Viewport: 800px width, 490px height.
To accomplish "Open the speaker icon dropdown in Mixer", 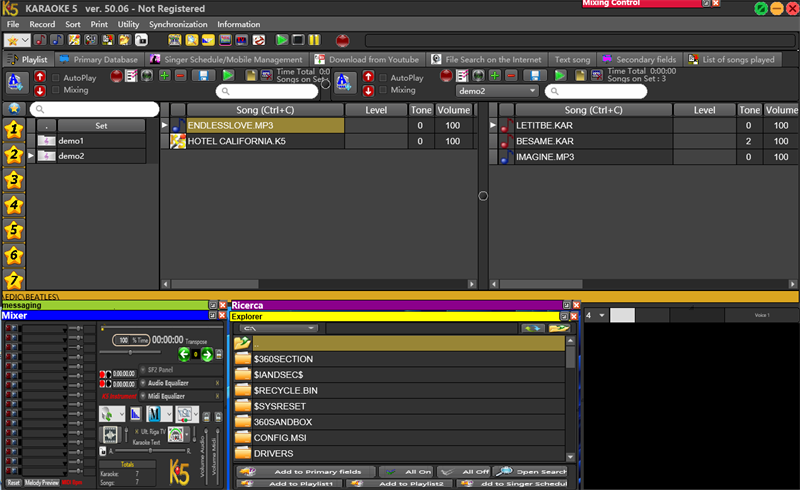I will (x=121, y=414).
